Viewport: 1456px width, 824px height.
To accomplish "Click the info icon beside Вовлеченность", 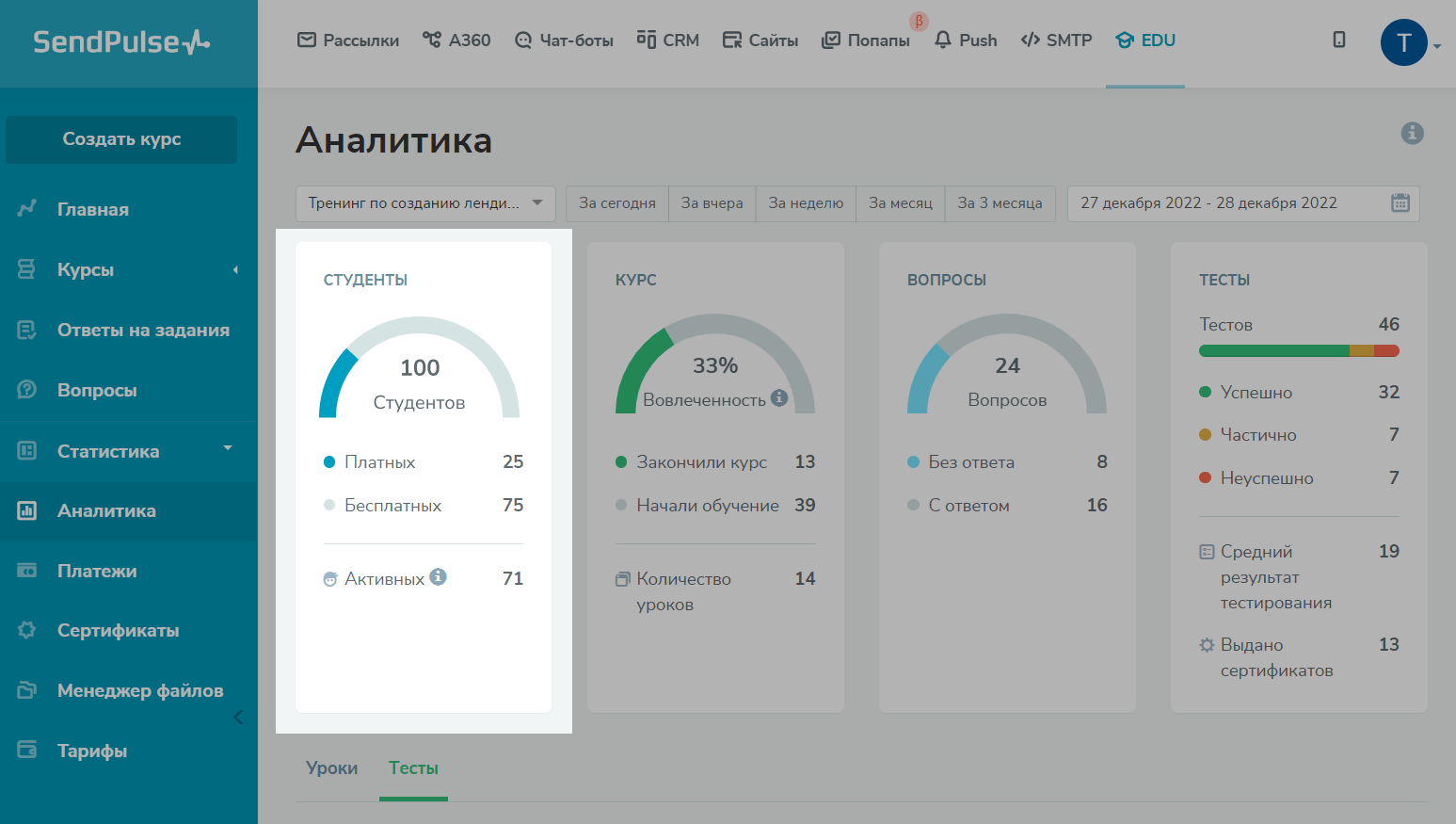I will tap(778, 398).
